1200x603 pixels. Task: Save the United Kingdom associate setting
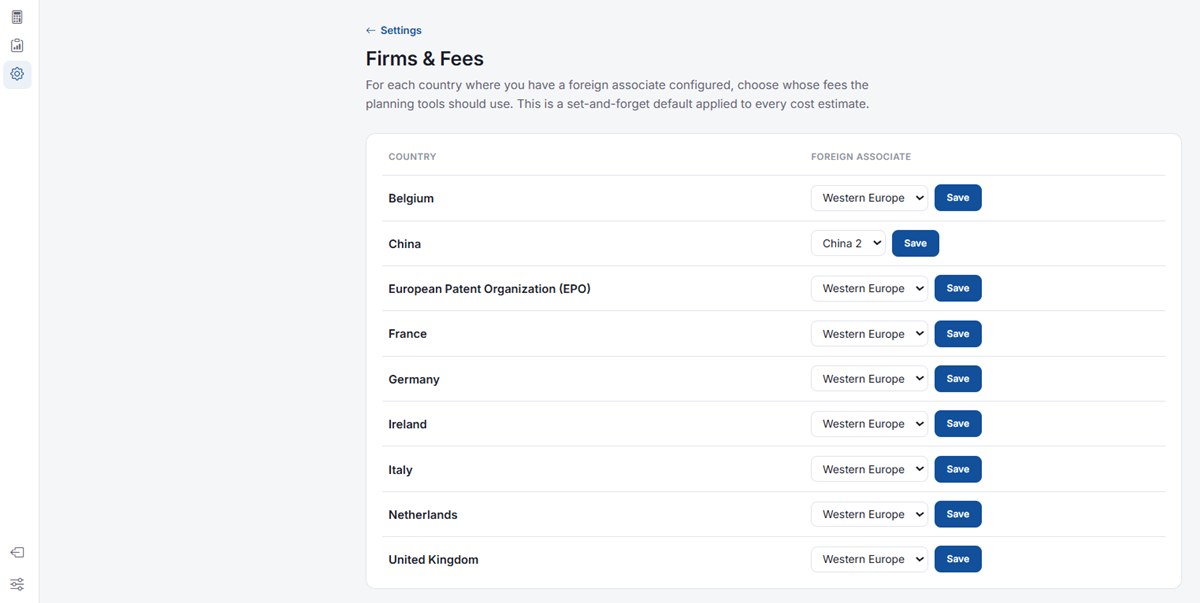tap(958, 559)
